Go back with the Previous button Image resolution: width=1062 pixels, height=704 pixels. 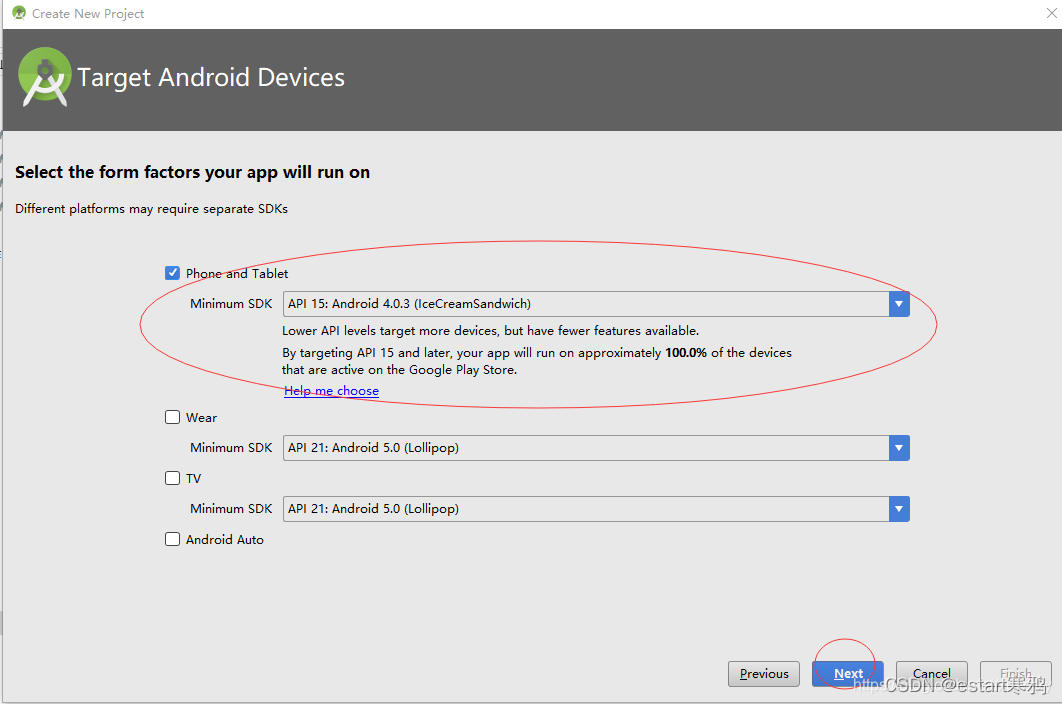764,674
